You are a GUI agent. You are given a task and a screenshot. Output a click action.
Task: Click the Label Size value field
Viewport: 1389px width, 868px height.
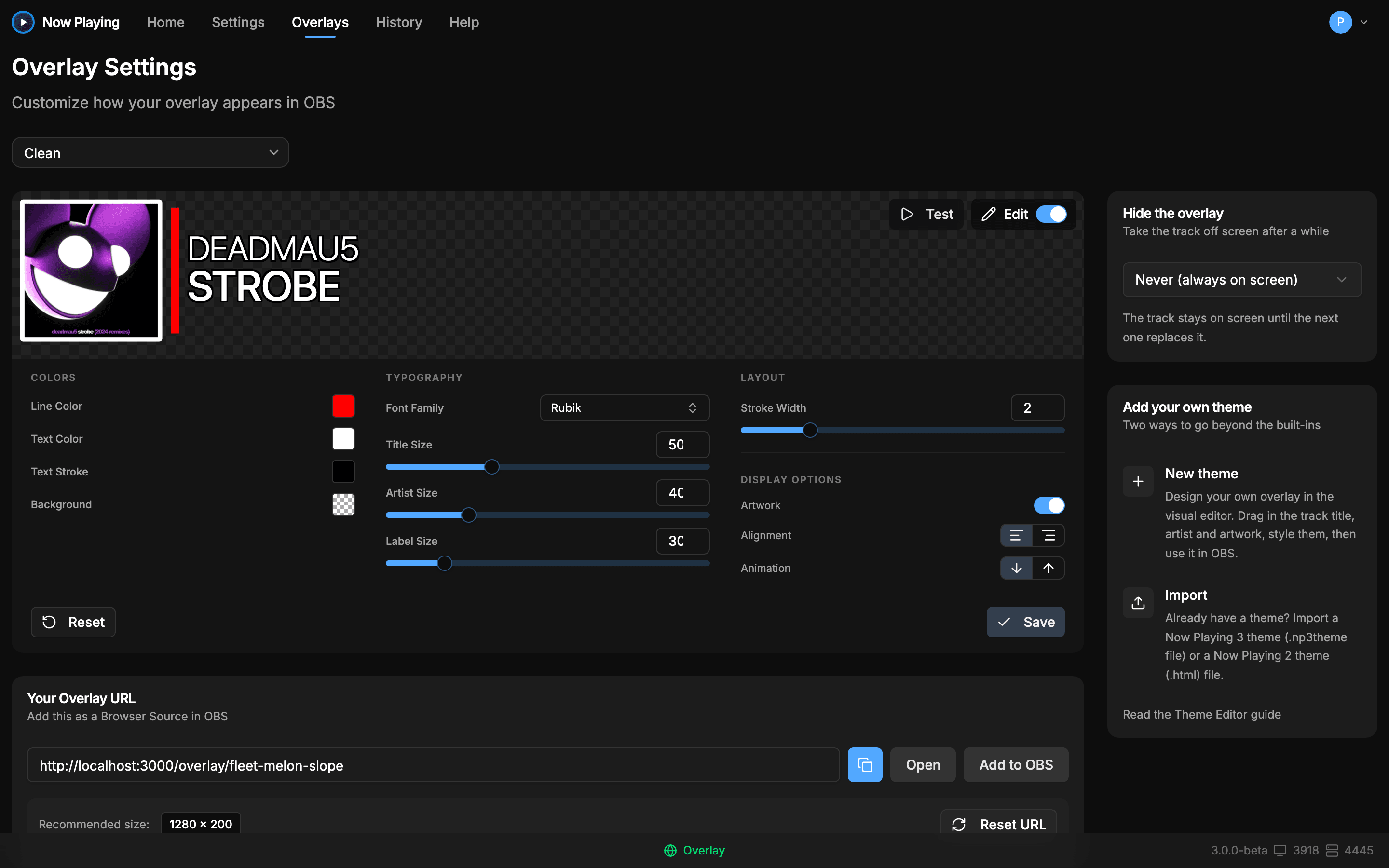pyautogui.click(x=682, y=541)
